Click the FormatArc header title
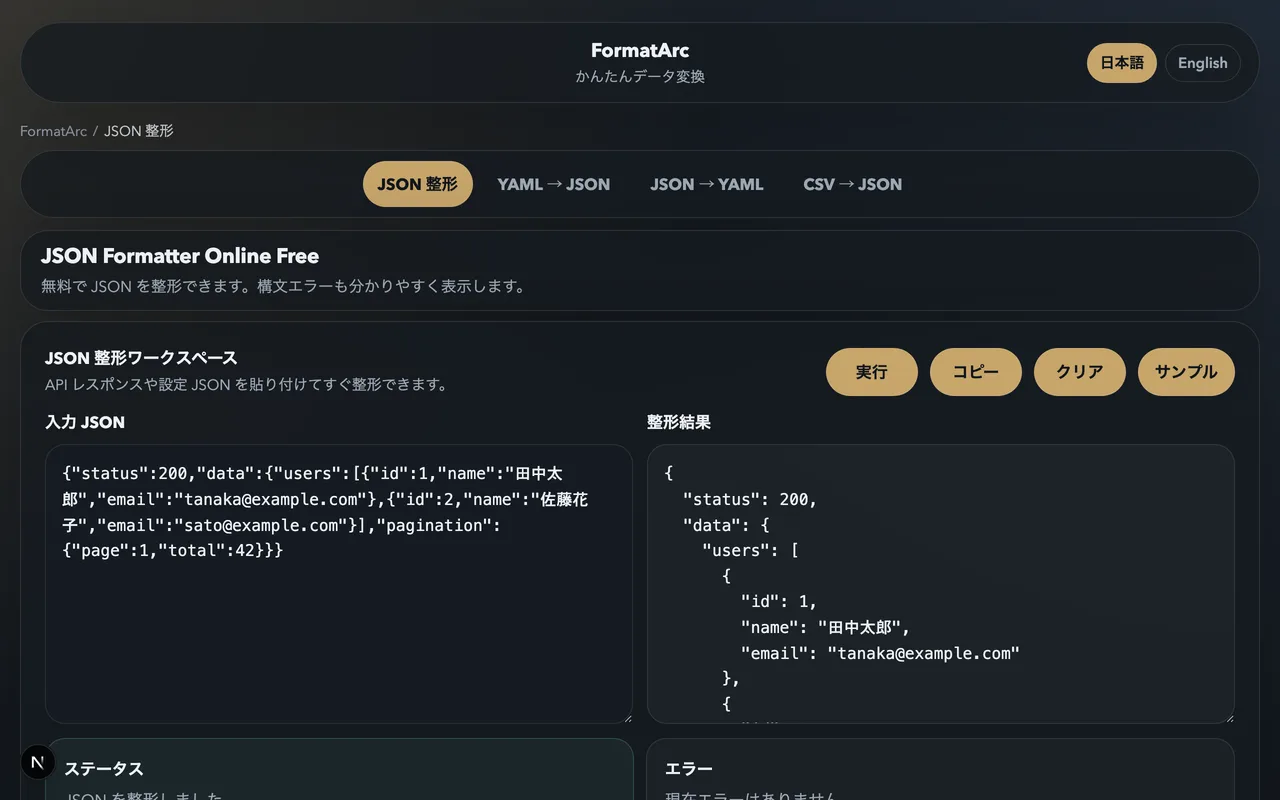Viewport: 1280px width, 800px height. (639, 50)
